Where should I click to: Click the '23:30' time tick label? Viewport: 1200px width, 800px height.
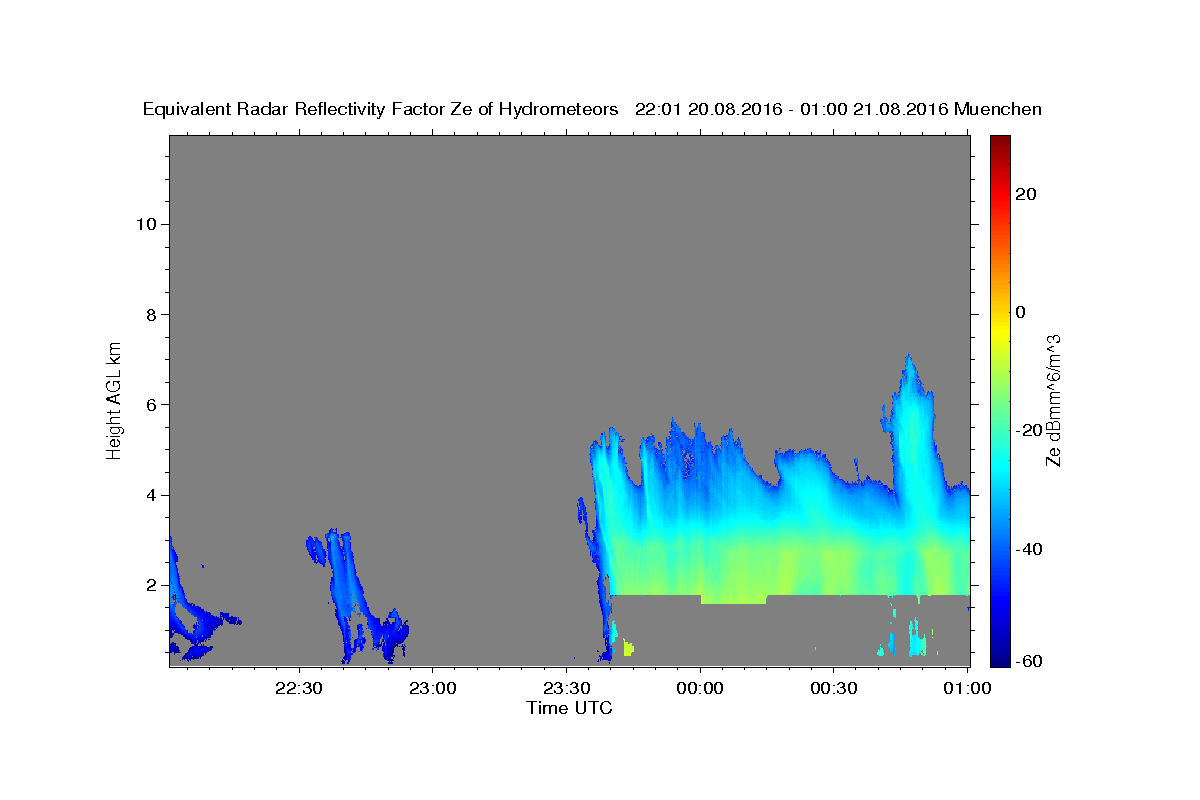[x=566, y=688]
